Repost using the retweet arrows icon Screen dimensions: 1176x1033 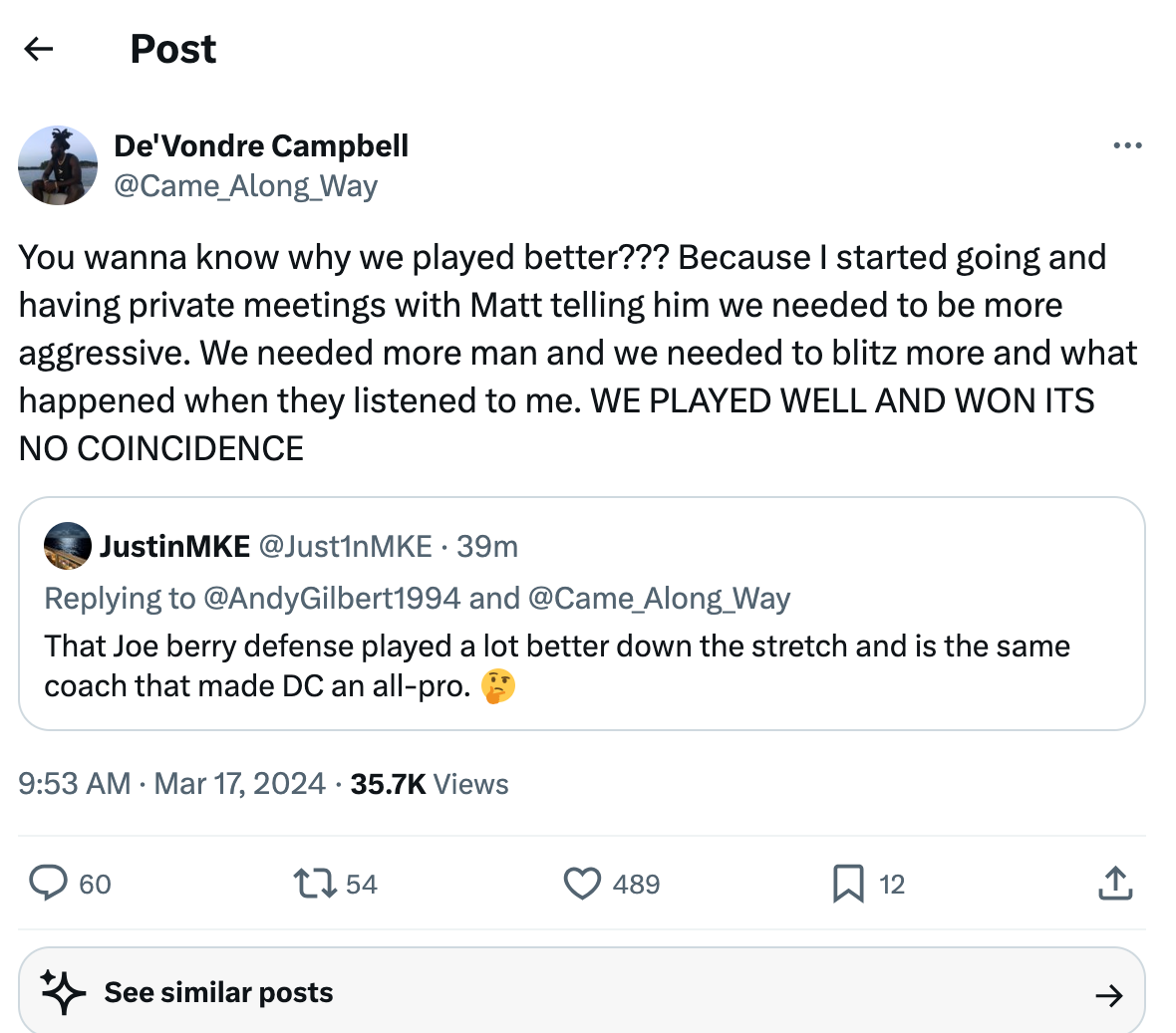click(x=315, y=884)
